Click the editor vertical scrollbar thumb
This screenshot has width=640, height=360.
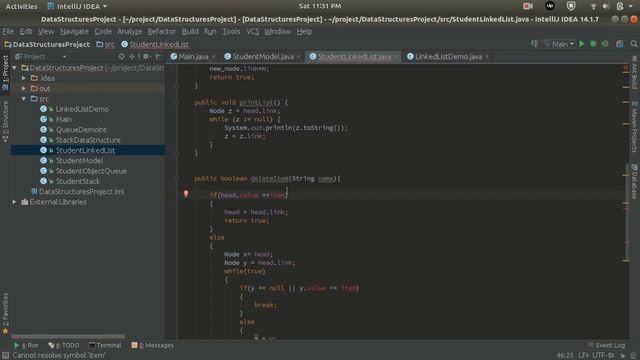(x=627, y=212)
